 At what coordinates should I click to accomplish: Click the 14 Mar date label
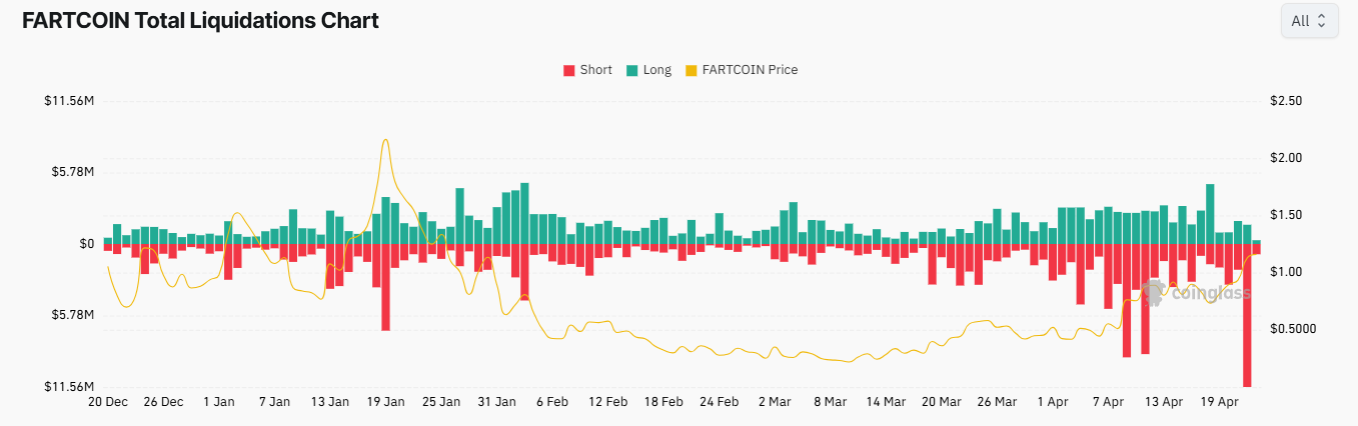[886, 402]
